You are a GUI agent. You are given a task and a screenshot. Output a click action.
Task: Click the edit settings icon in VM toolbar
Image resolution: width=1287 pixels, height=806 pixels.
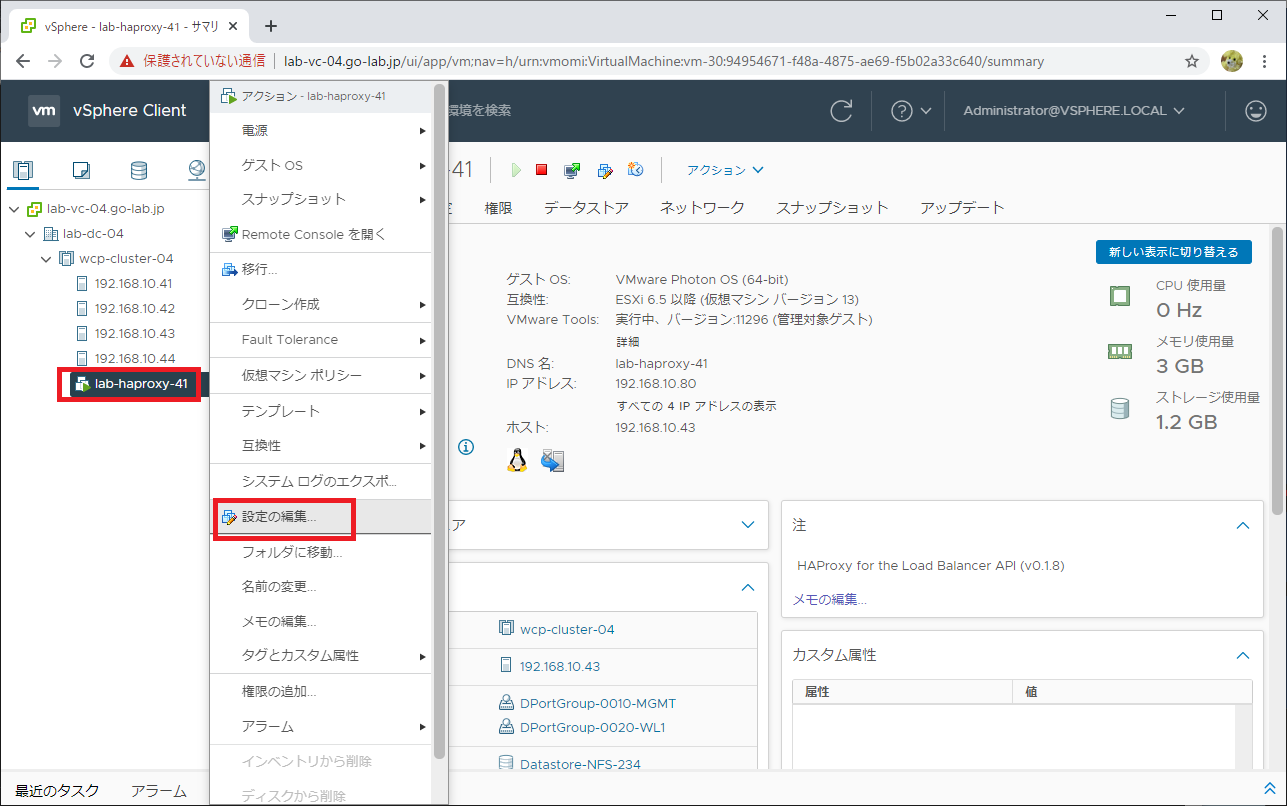(x=604, y=170)
